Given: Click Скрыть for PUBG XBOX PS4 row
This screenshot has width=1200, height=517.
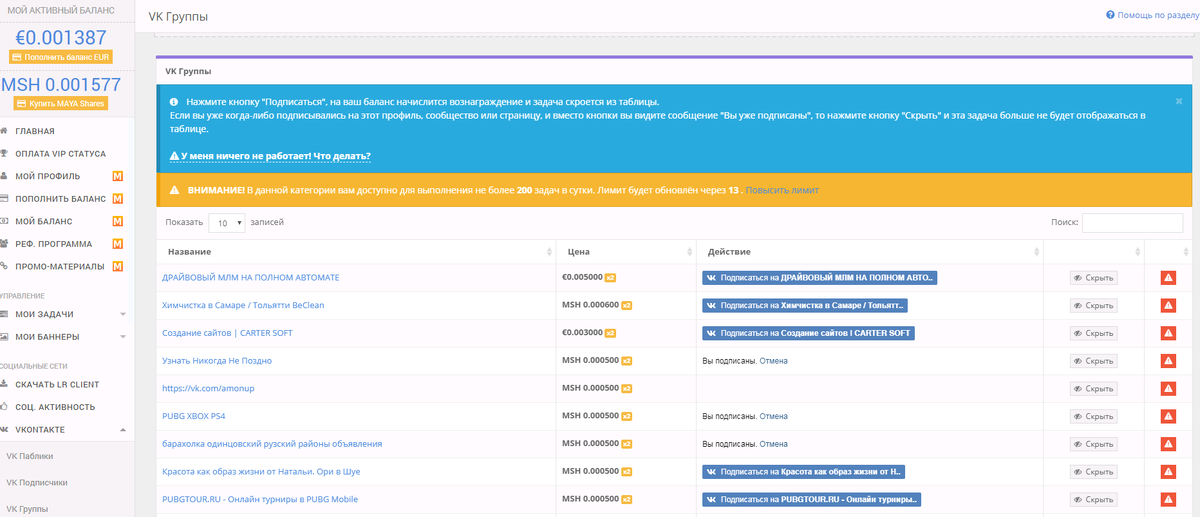Looking at the screenshot, I should (1093, 416).
